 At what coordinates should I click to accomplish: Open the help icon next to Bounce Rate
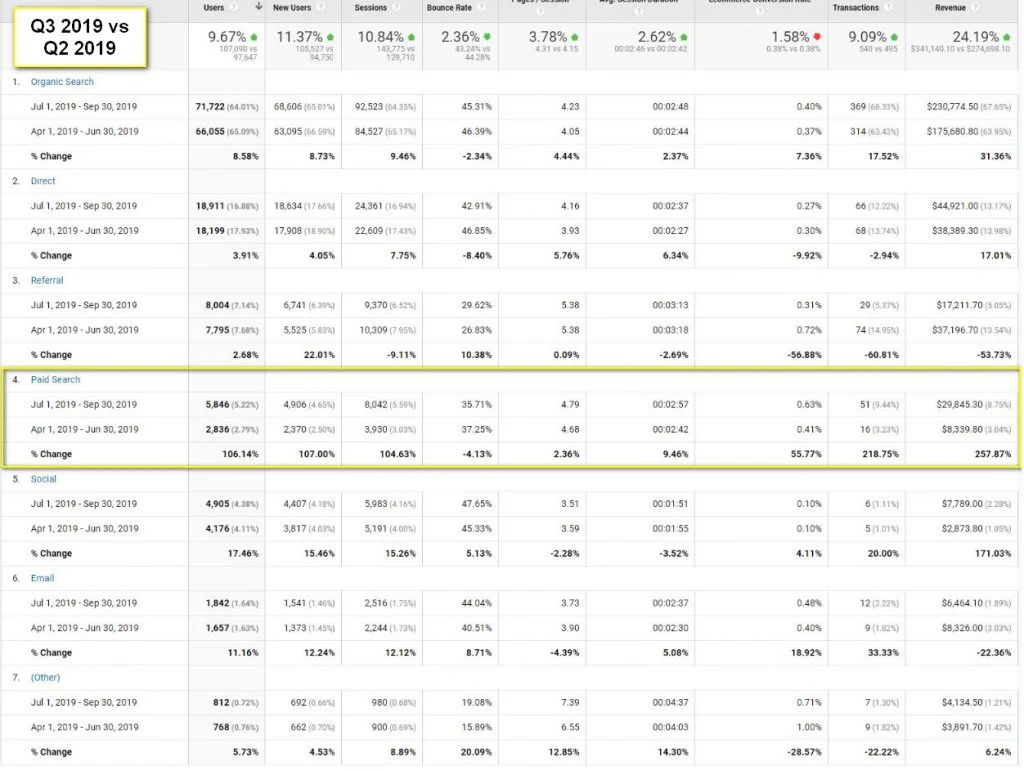pos(481,7)
